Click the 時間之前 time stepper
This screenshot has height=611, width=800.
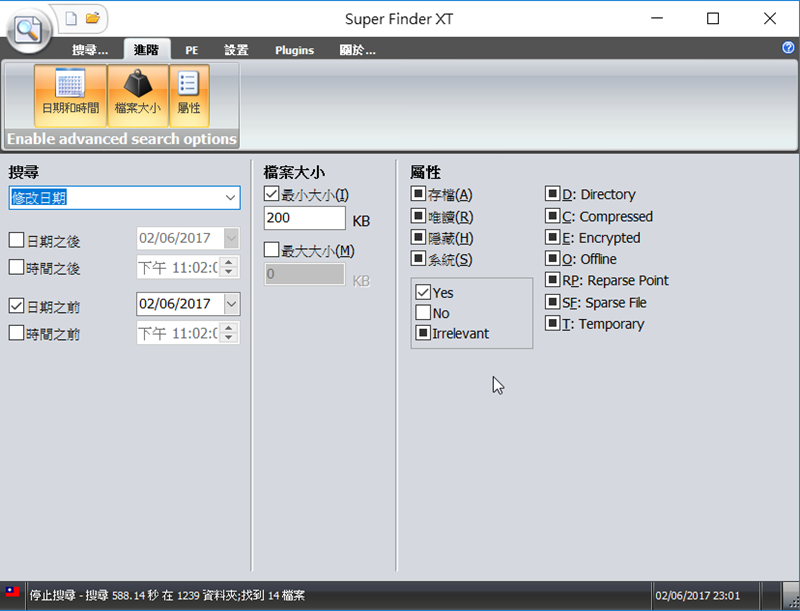(229, 333)
